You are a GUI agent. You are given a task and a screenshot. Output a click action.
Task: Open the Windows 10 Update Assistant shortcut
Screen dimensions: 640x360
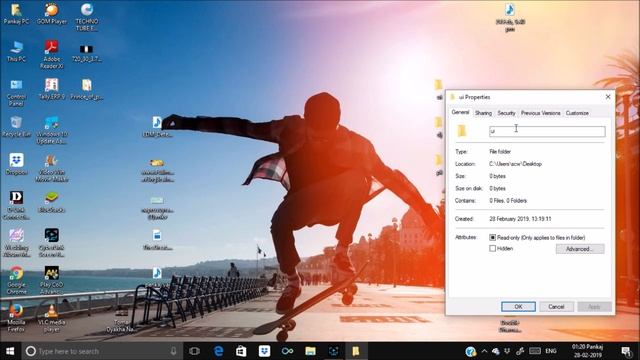51,130
